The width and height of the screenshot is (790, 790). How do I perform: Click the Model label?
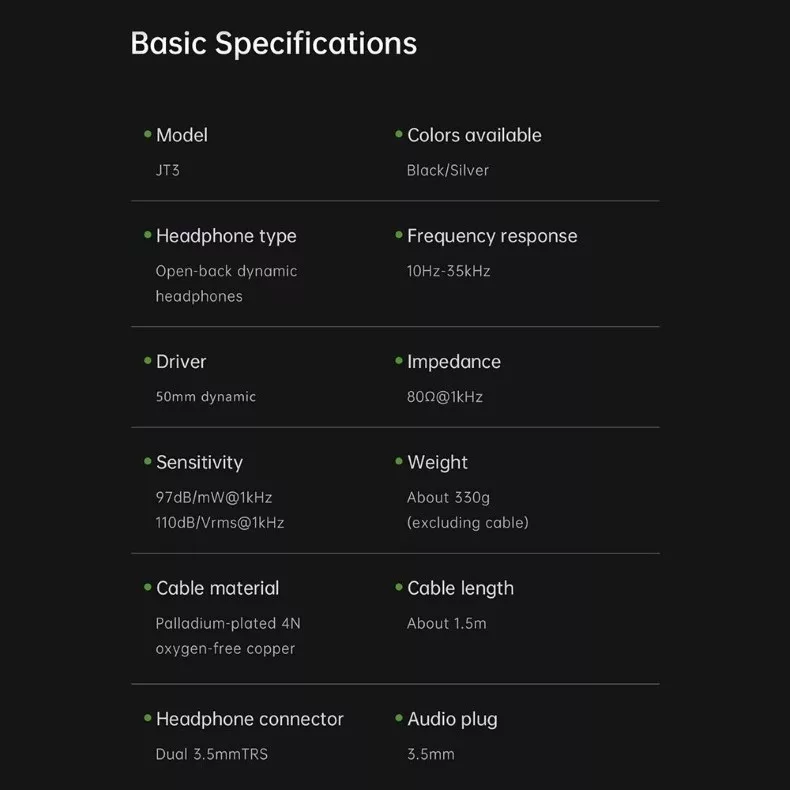pyautogui.click(x=182, y=135)
